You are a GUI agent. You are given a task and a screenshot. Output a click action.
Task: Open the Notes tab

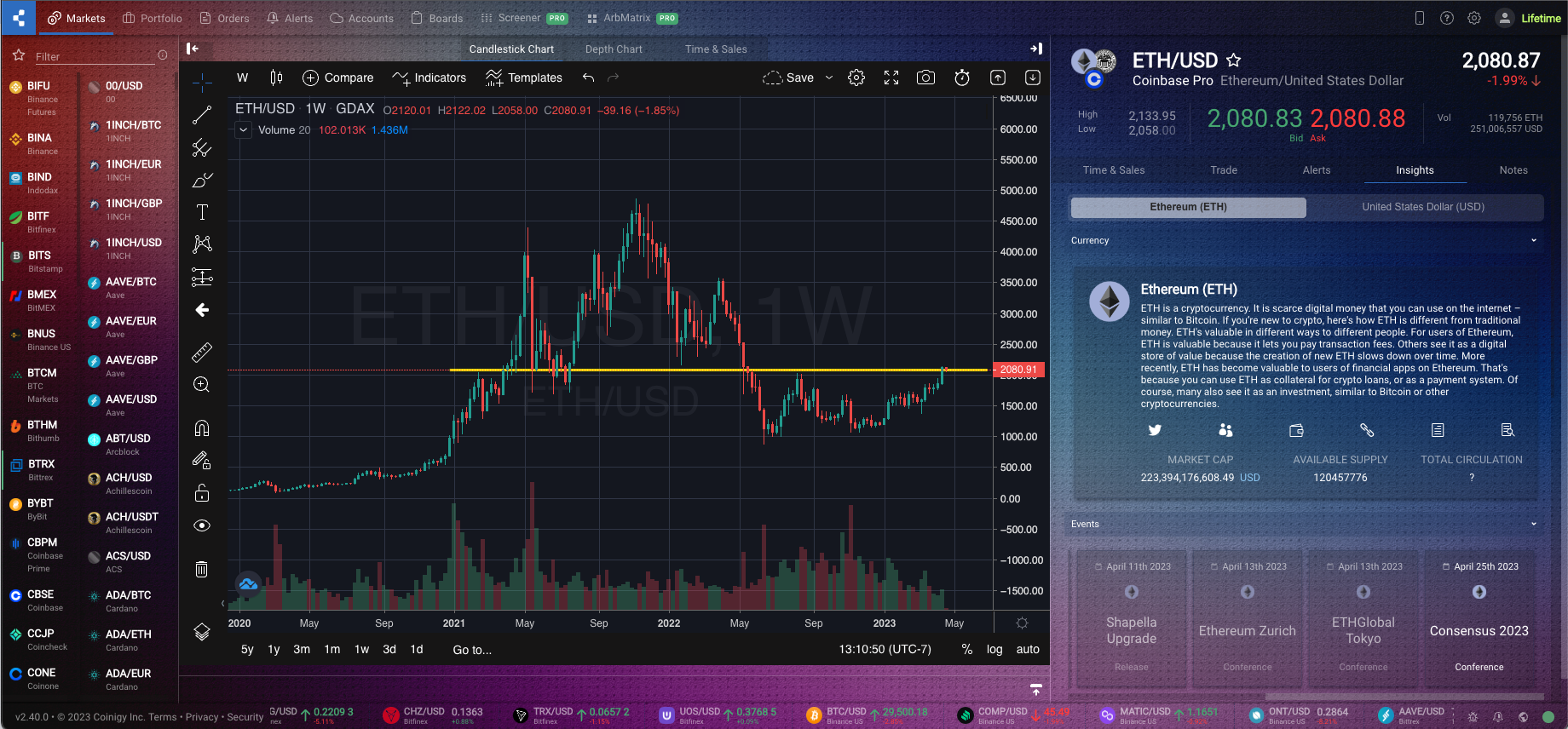coord(1513,169)
